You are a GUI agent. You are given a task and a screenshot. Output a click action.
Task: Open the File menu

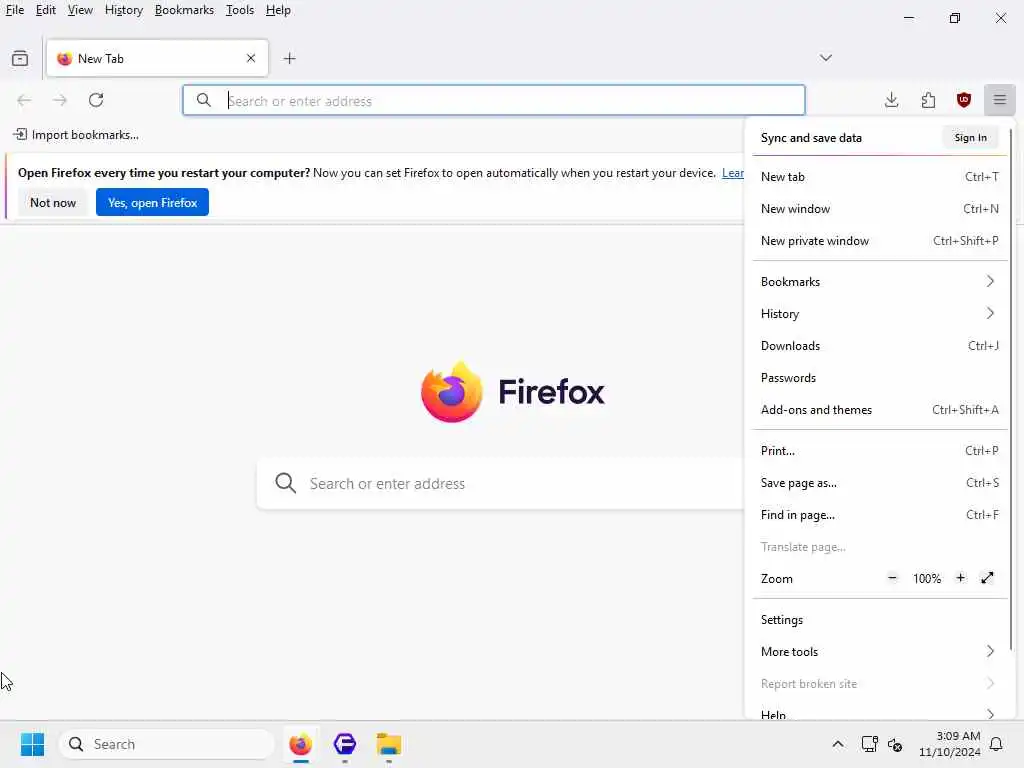[14, 10]
